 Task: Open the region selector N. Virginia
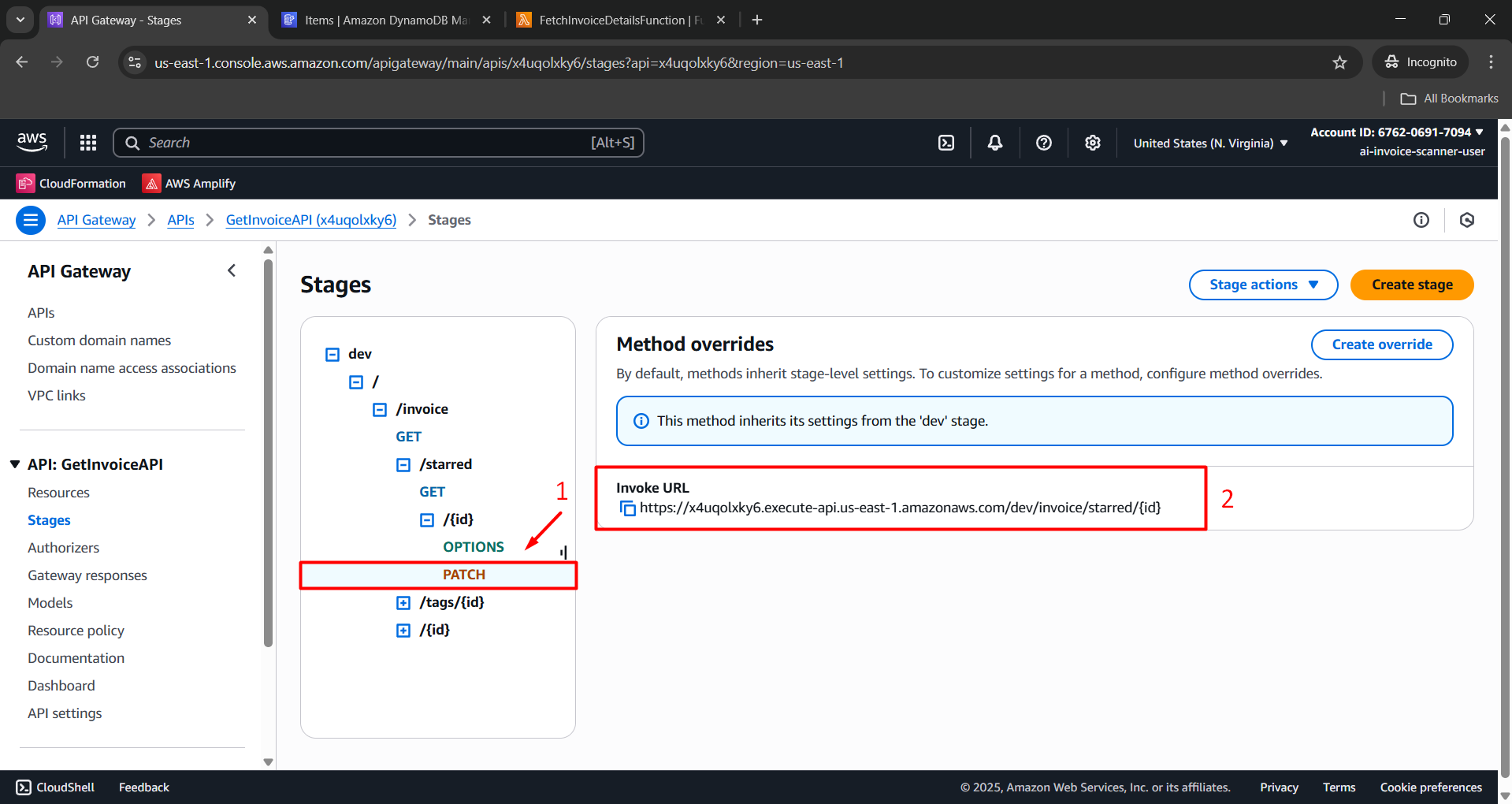click(x=1210, y=143)
